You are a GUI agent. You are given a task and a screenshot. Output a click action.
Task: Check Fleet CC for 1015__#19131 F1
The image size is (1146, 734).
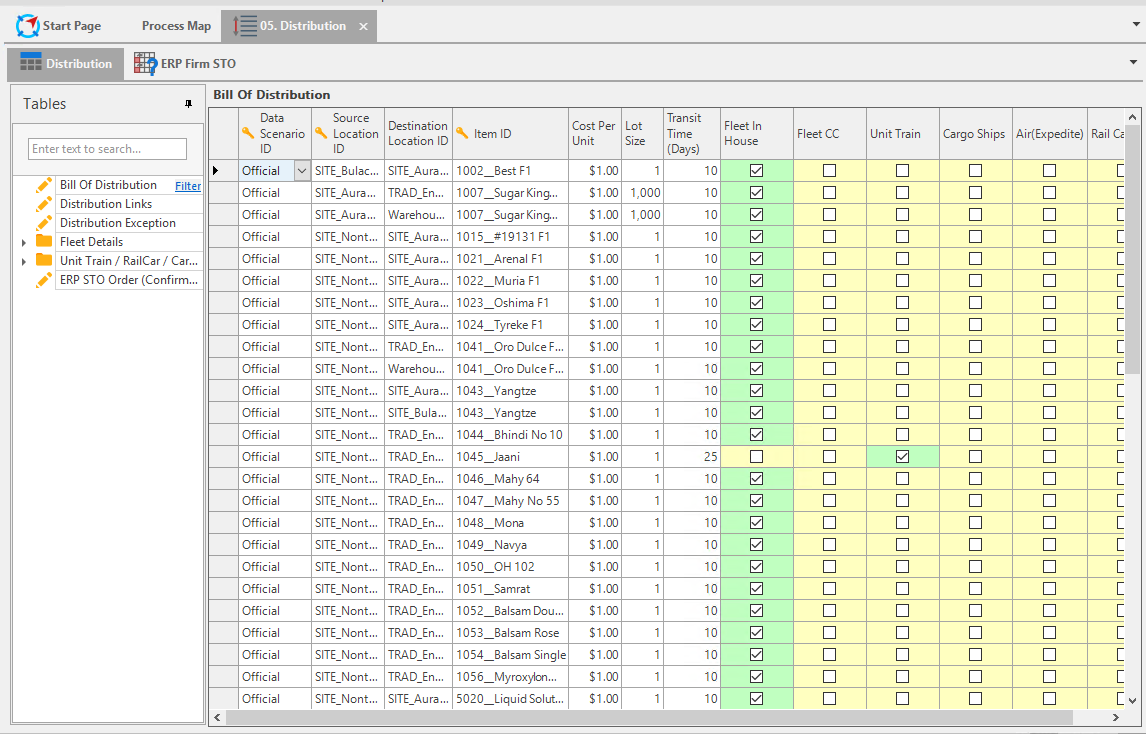tap(830, 237)
